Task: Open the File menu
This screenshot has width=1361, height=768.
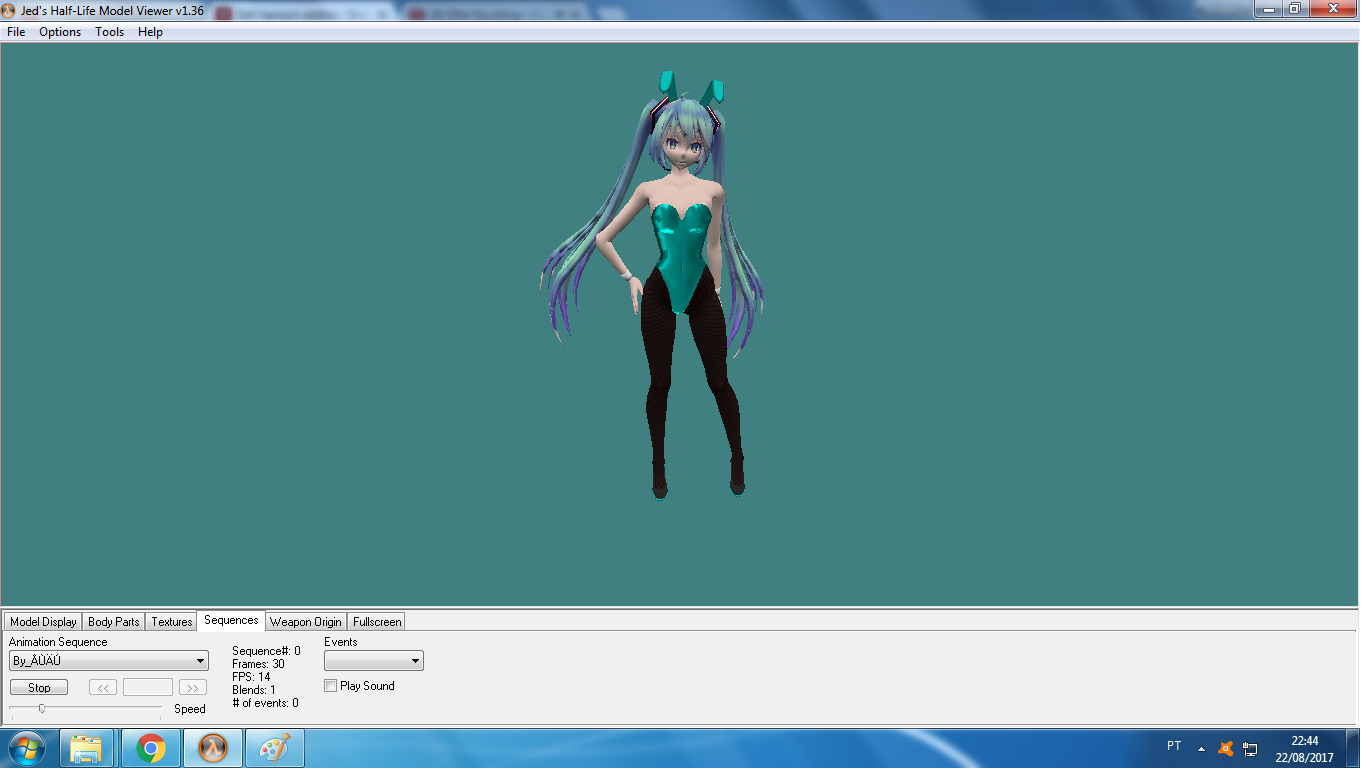Action: [x=16, y=32]
